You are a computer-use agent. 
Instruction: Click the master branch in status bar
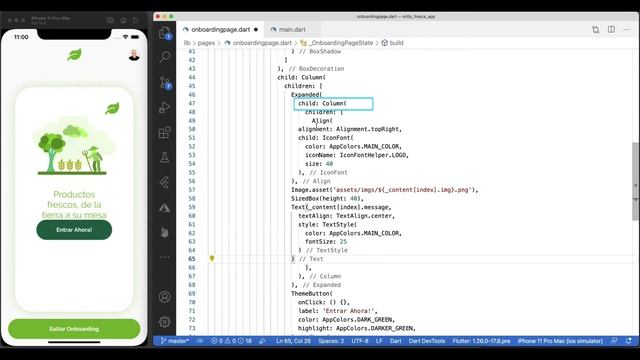coord(175,341)
